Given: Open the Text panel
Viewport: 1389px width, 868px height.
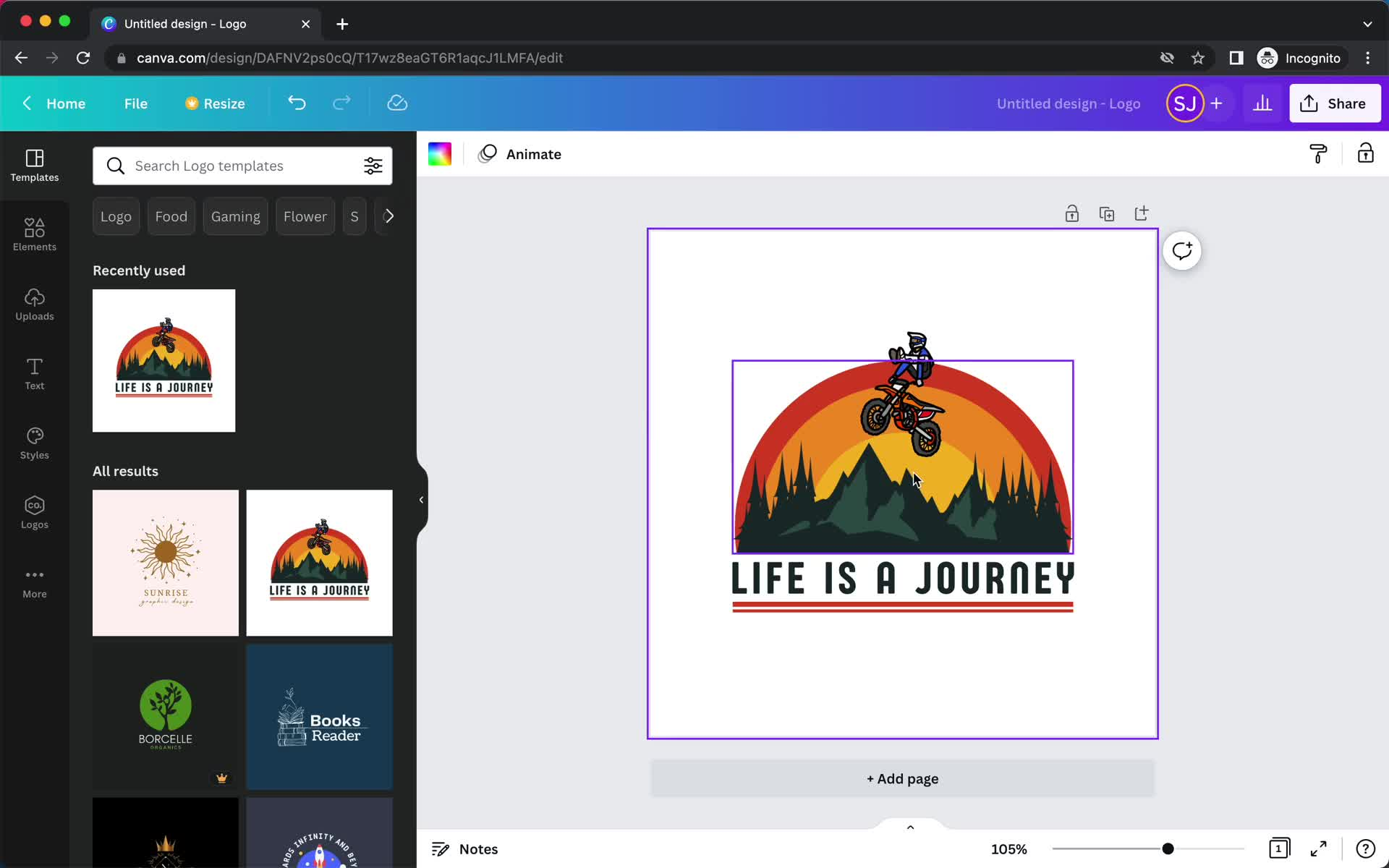Looking at the screenshot, I should tap(35, 374).
